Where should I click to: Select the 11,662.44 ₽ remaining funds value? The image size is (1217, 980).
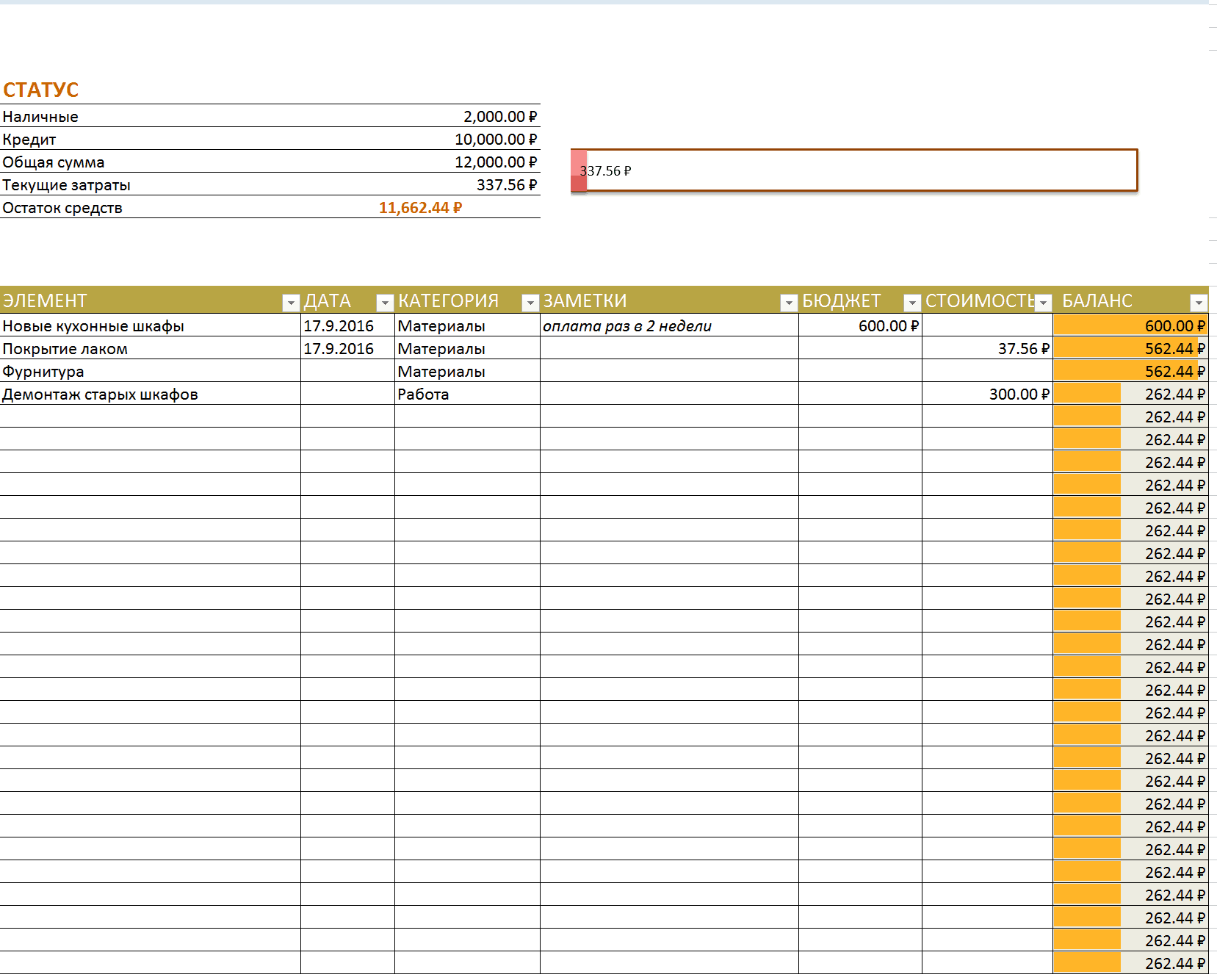point(420,208)
